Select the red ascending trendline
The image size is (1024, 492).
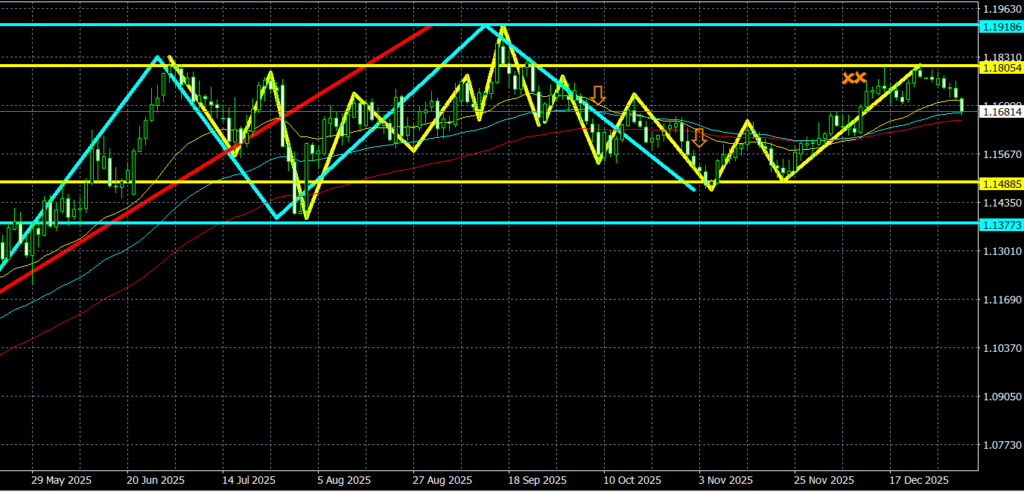tap(200, 172)
